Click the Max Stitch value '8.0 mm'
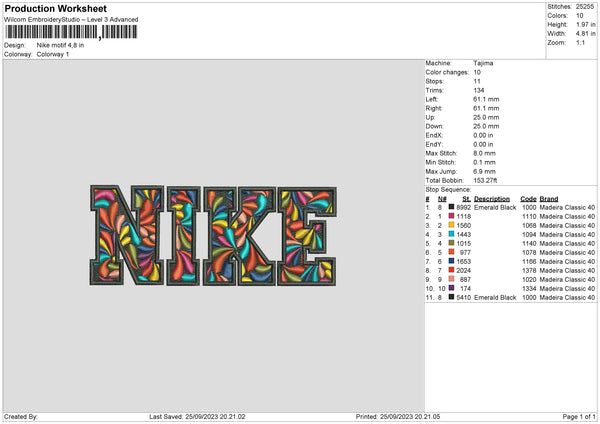The height and width of the screenshot is (424, 600). coord(484,153)
